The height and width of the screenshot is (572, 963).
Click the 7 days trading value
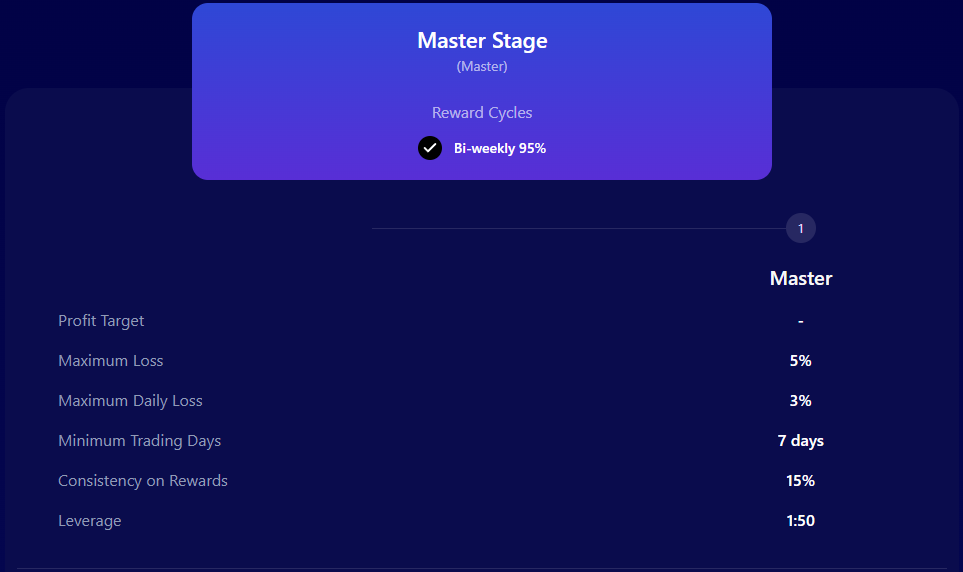pos(801,441)
